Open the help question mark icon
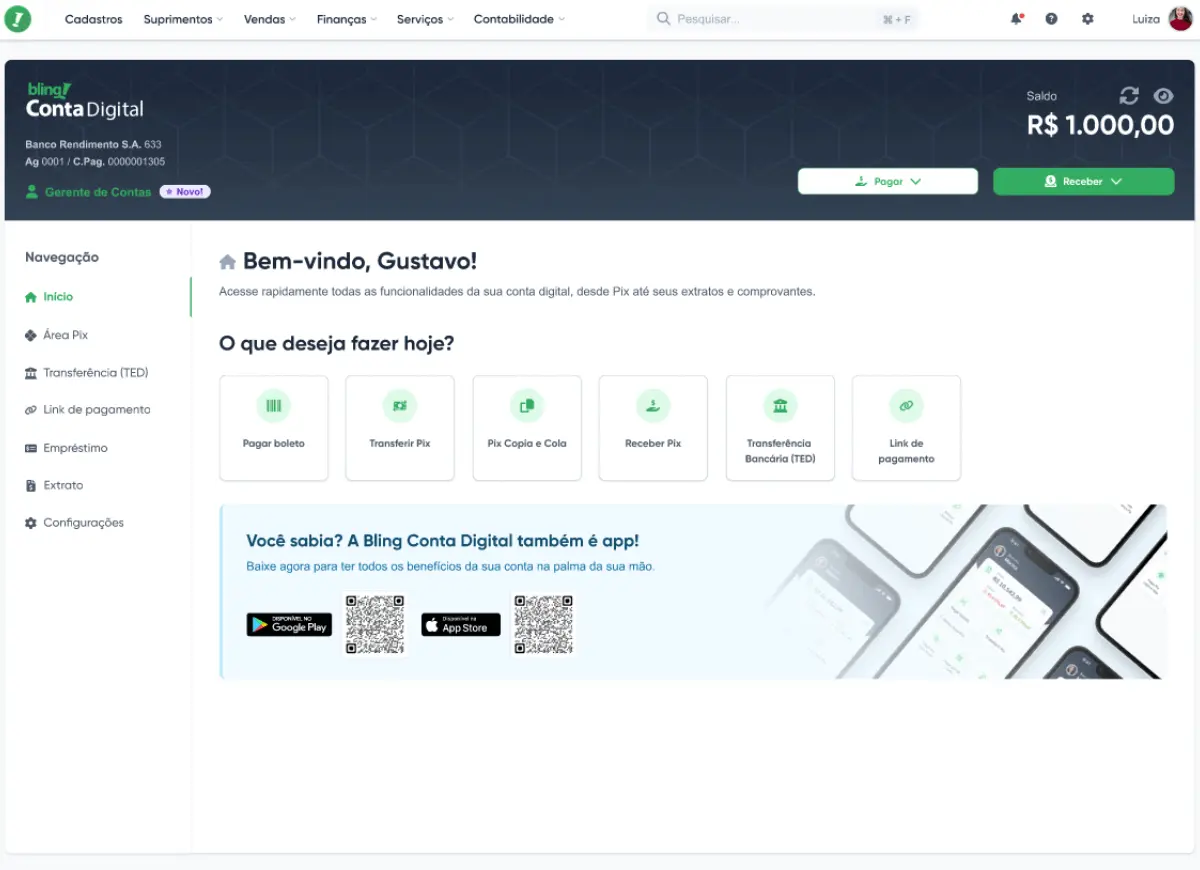This screenshot has height=870, width=1200. click(x=1051, y=19)
